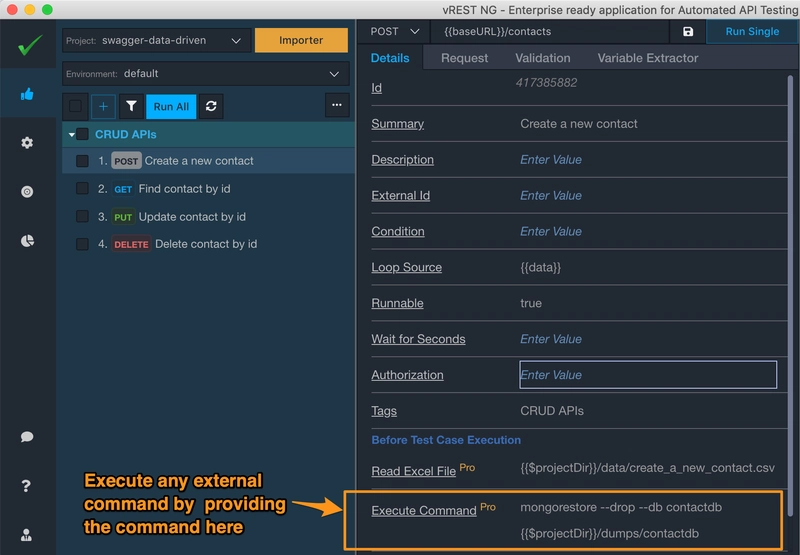Image resolution: width=800 pixels, height=555 pixels.
Task: Click the Wait for Seconds Enter Value field
Action: point(551,339)
